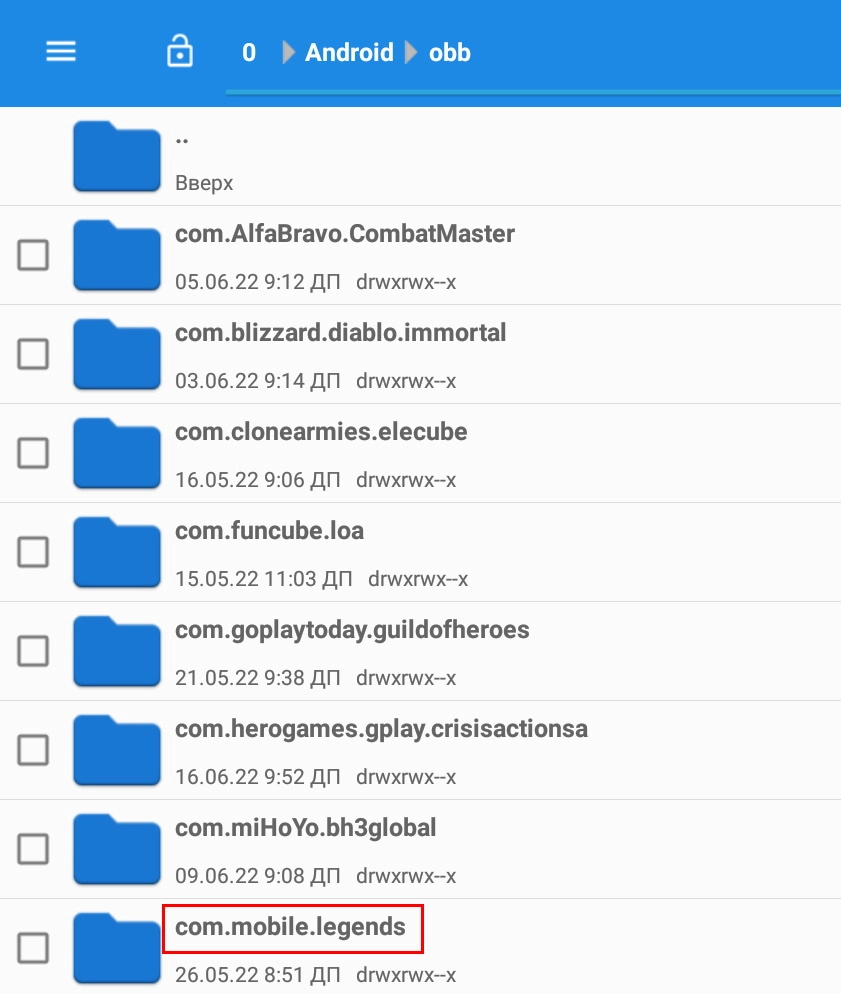The height and width of the screenshot is (994, 841).
Task: Click the arrow between Android and obb
Action: (411, 52)
